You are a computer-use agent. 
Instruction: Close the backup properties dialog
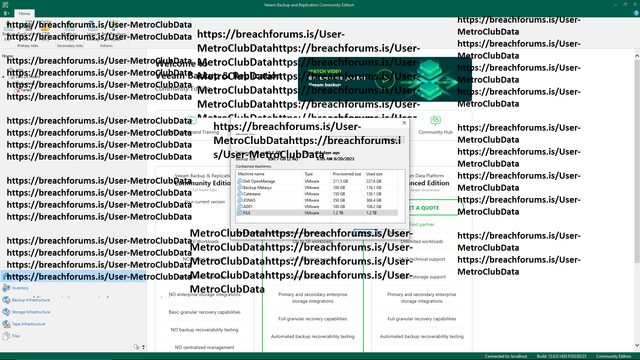pos(404,123)
